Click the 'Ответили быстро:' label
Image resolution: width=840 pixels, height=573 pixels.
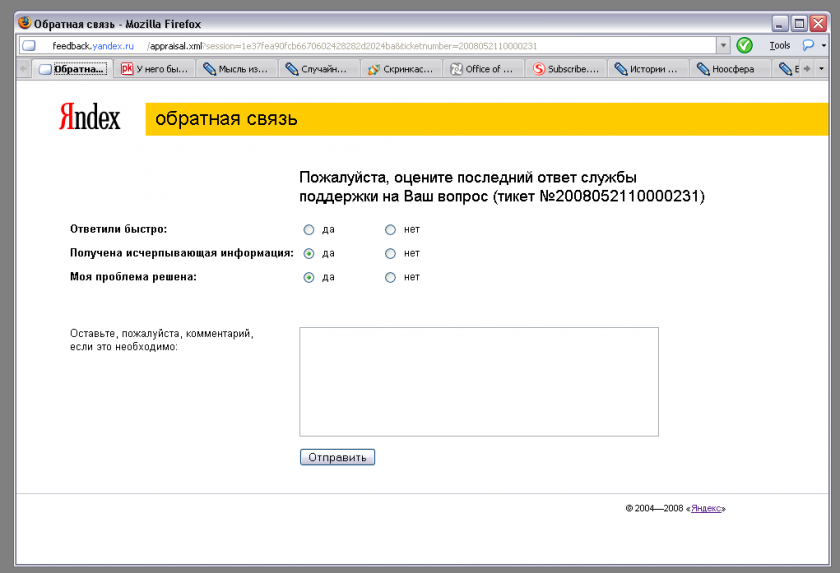pos(118,229)
